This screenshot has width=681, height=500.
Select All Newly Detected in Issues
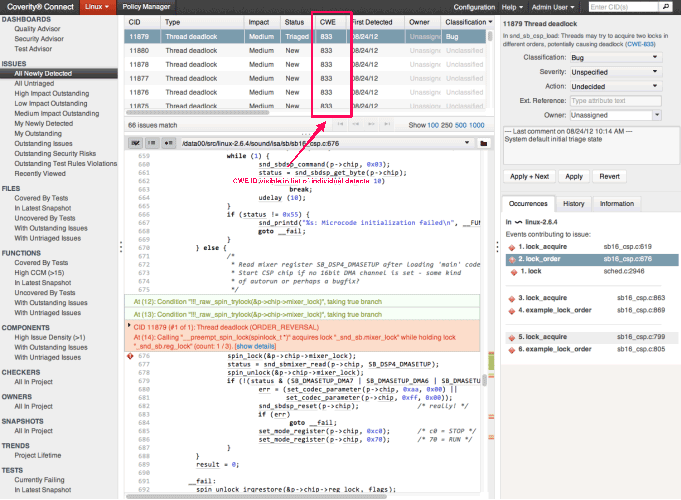pyautogui.click(x=59, y=73)
